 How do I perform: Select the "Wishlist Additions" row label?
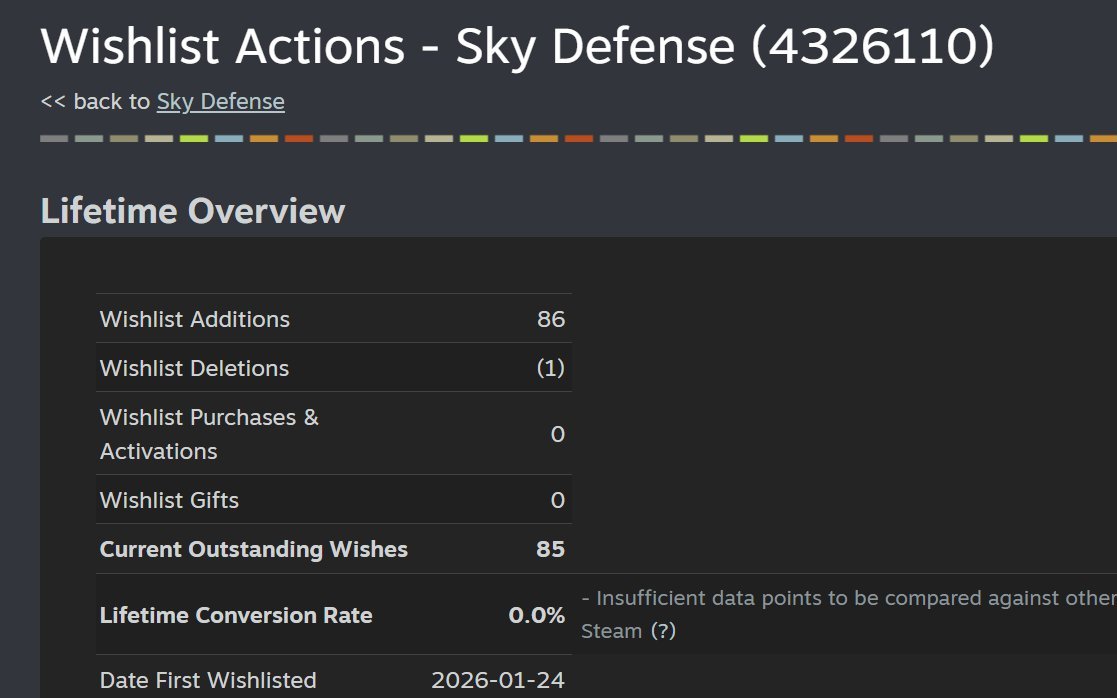pyautogui.click(x=194, y=319)
